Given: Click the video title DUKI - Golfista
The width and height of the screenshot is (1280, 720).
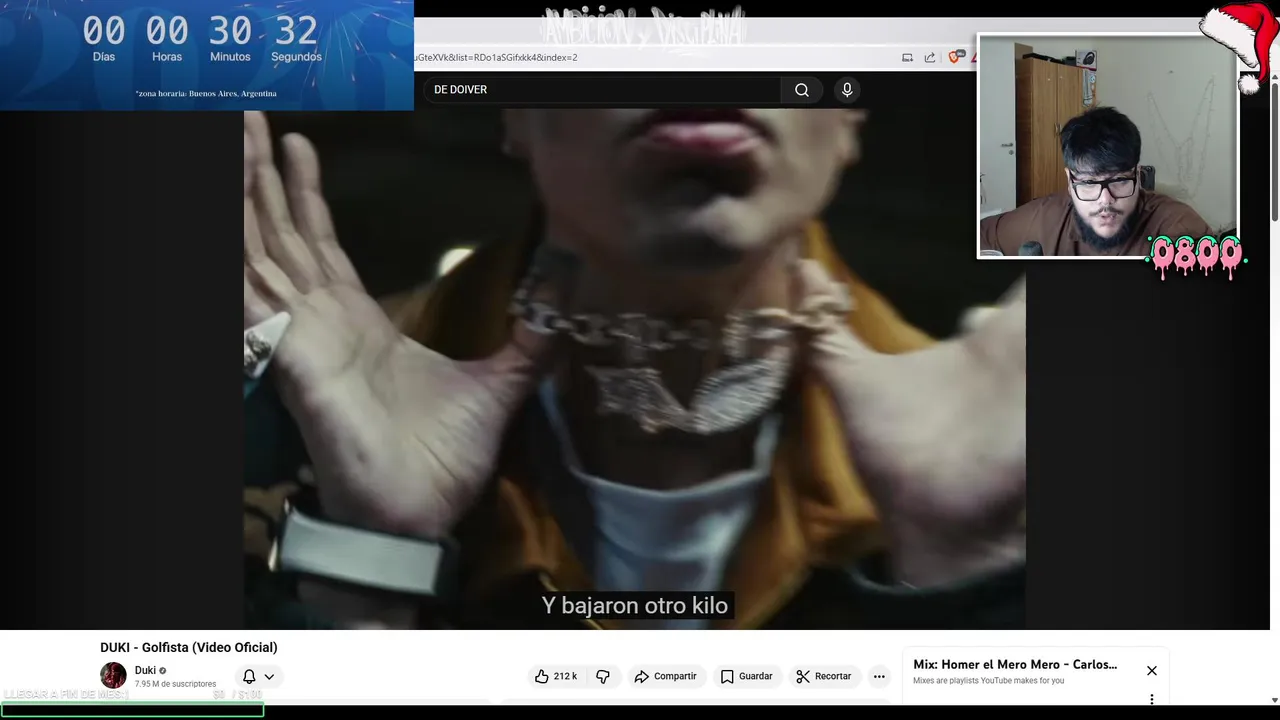Looking at the screenshot, I should coord(189,647).
